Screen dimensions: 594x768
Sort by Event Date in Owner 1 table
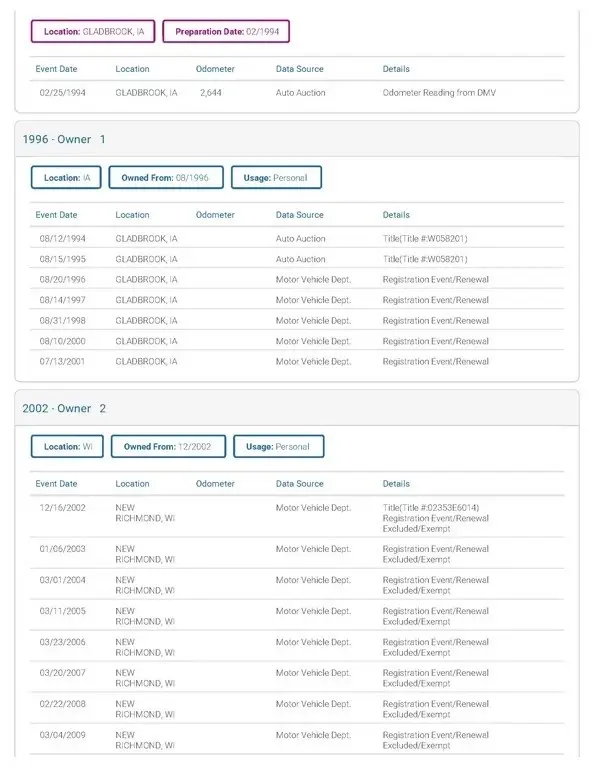(56, 215)
